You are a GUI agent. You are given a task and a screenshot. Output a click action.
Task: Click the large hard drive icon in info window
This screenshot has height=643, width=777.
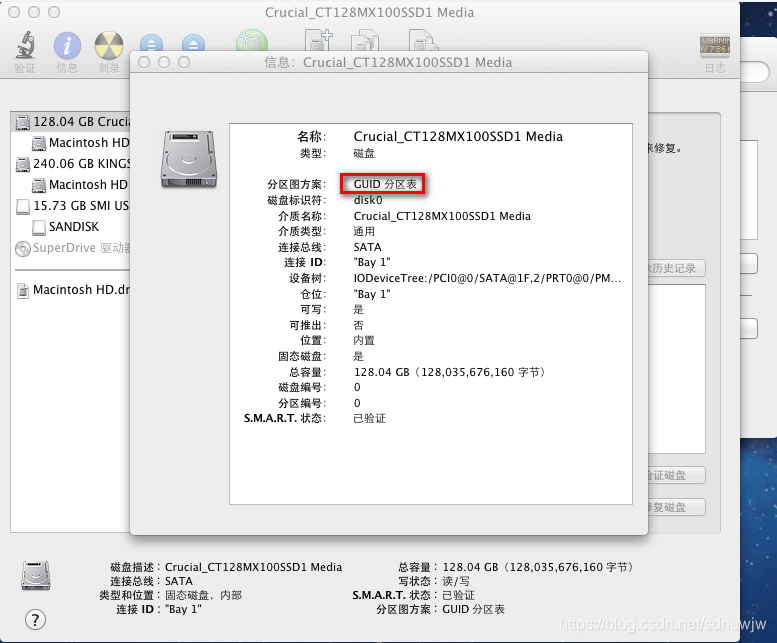tap(189, 159)
